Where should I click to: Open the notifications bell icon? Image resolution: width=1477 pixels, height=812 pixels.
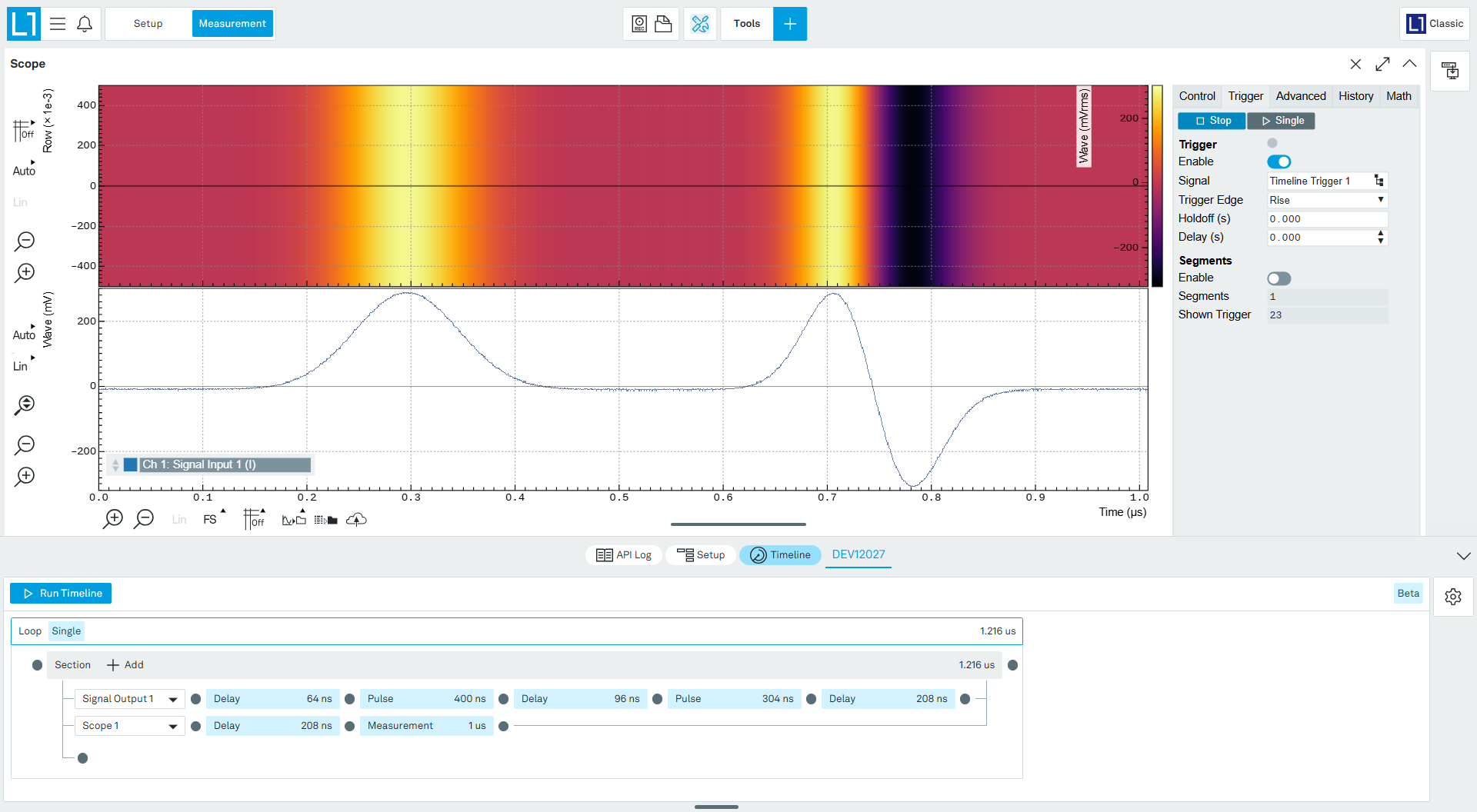click(x=85, y=24)
